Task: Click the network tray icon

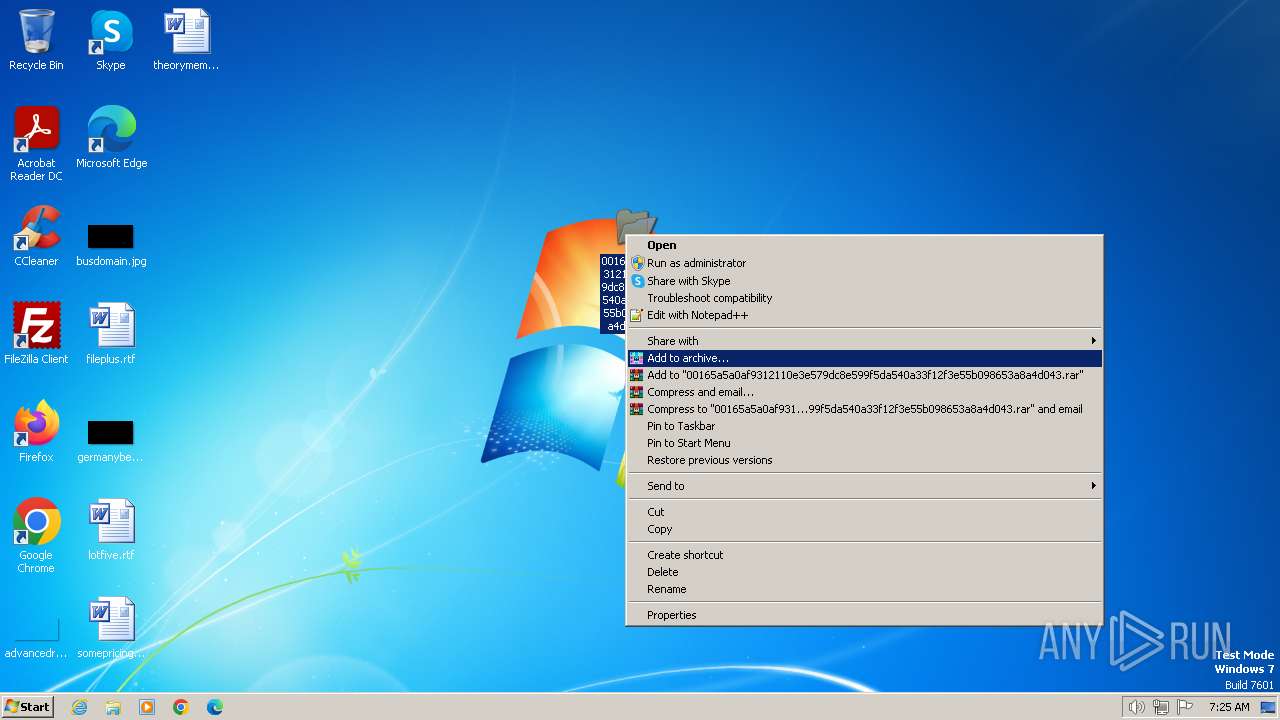Action: coord(1161,707)
